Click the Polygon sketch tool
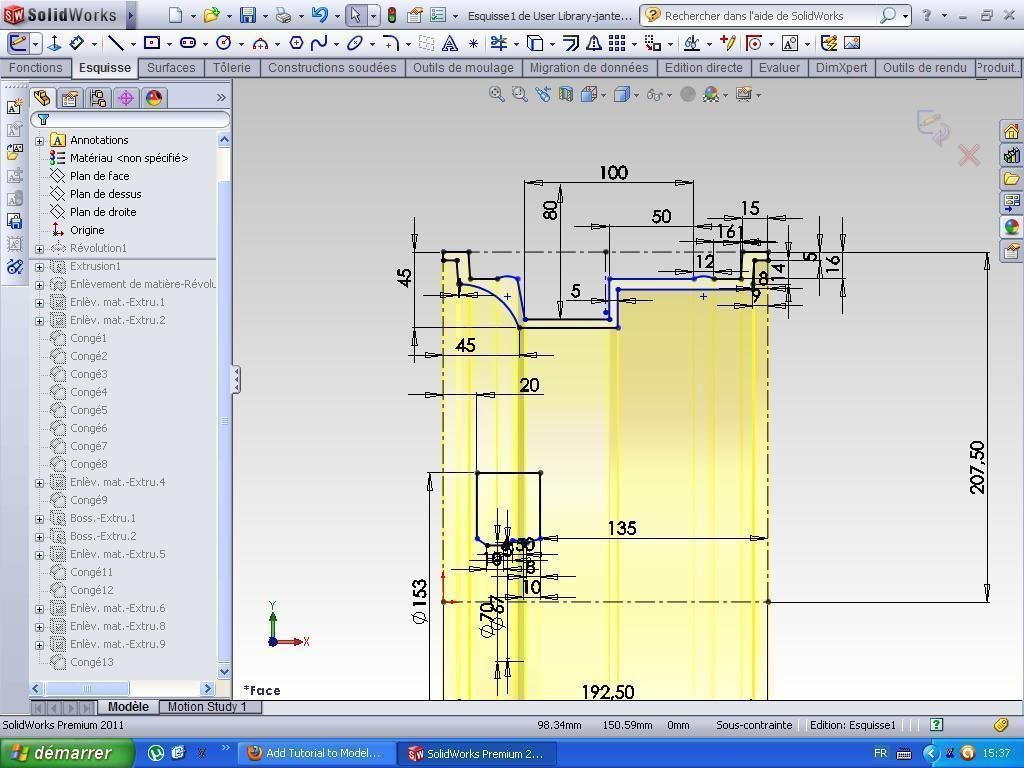 (296, 43)
